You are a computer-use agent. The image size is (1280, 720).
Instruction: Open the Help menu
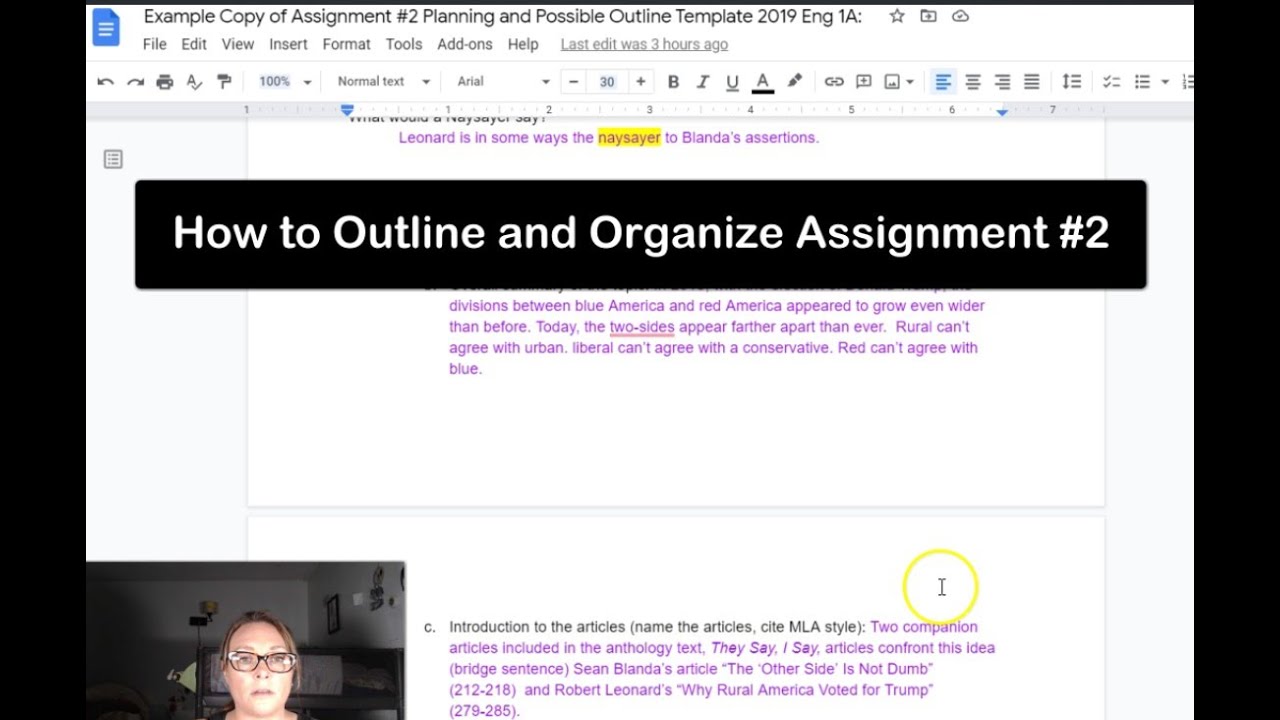523,44
